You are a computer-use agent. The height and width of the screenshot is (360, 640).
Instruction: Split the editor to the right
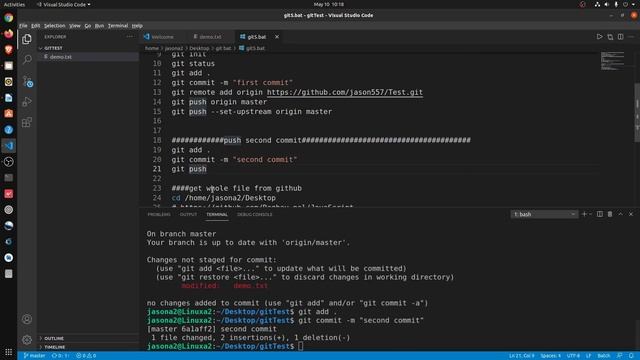[x=620, y=37]
